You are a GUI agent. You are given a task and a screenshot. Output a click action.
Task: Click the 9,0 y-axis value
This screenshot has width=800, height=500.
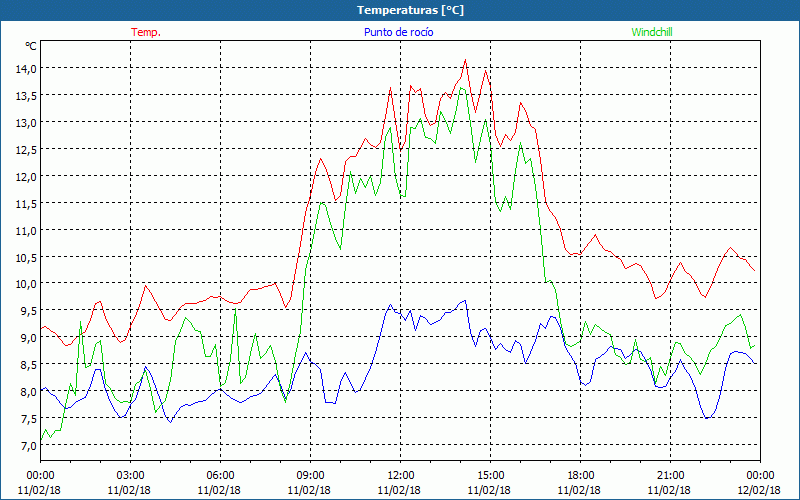pos(28,338)
